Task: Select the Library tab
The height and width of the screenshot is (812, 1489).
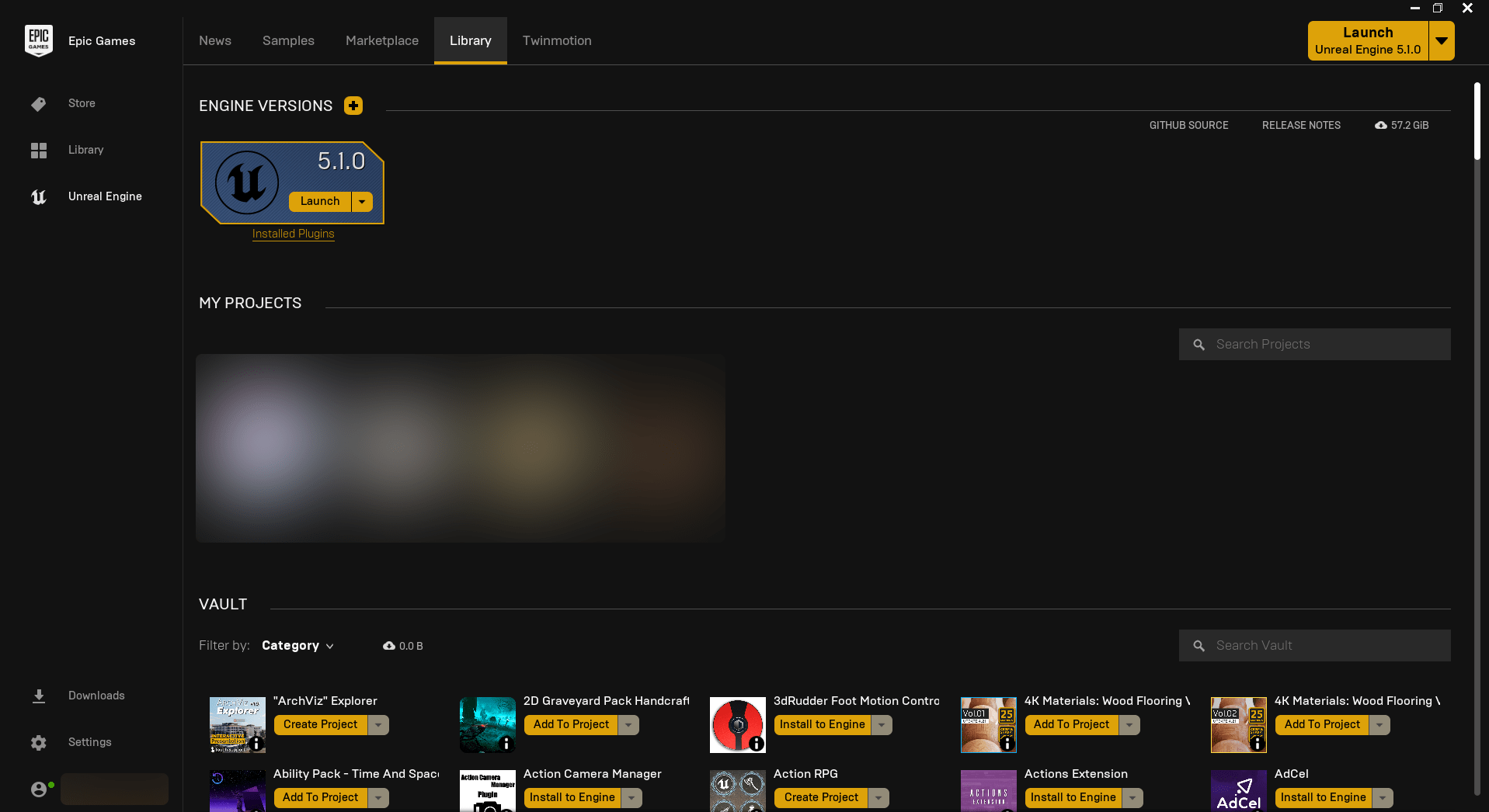Action: pyautogui.click(x=471, y=41)
